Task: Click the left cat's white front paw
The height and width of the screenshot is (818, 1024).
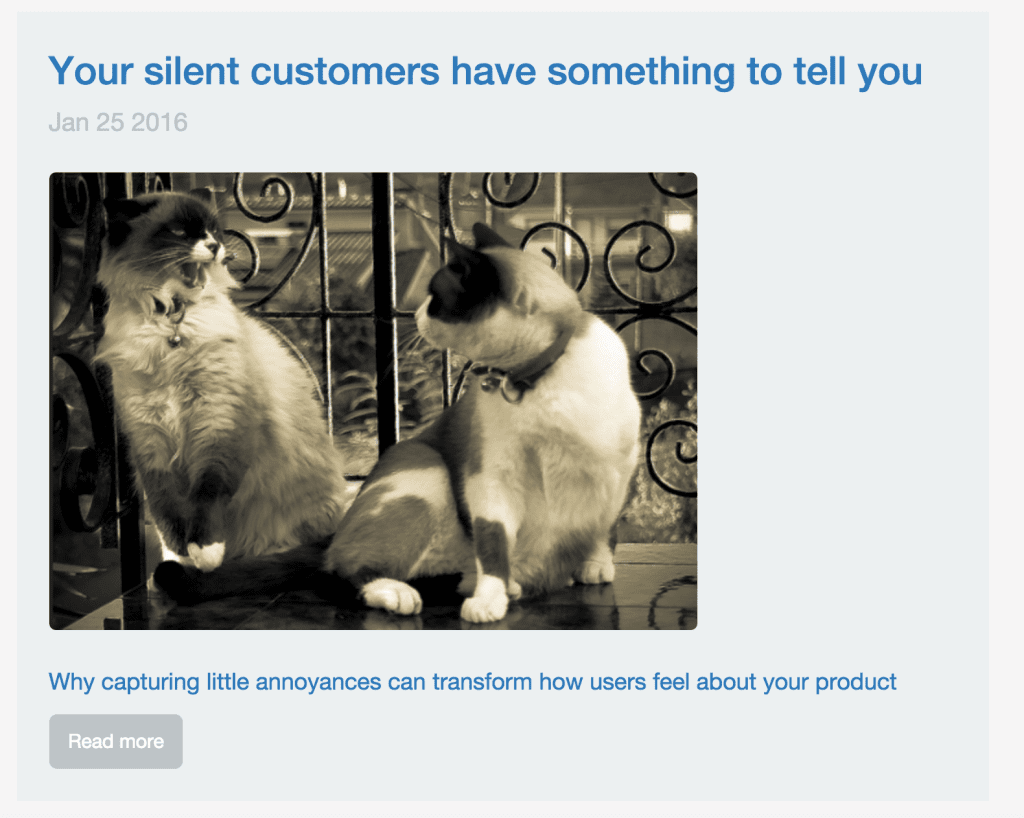Action: 206,555
